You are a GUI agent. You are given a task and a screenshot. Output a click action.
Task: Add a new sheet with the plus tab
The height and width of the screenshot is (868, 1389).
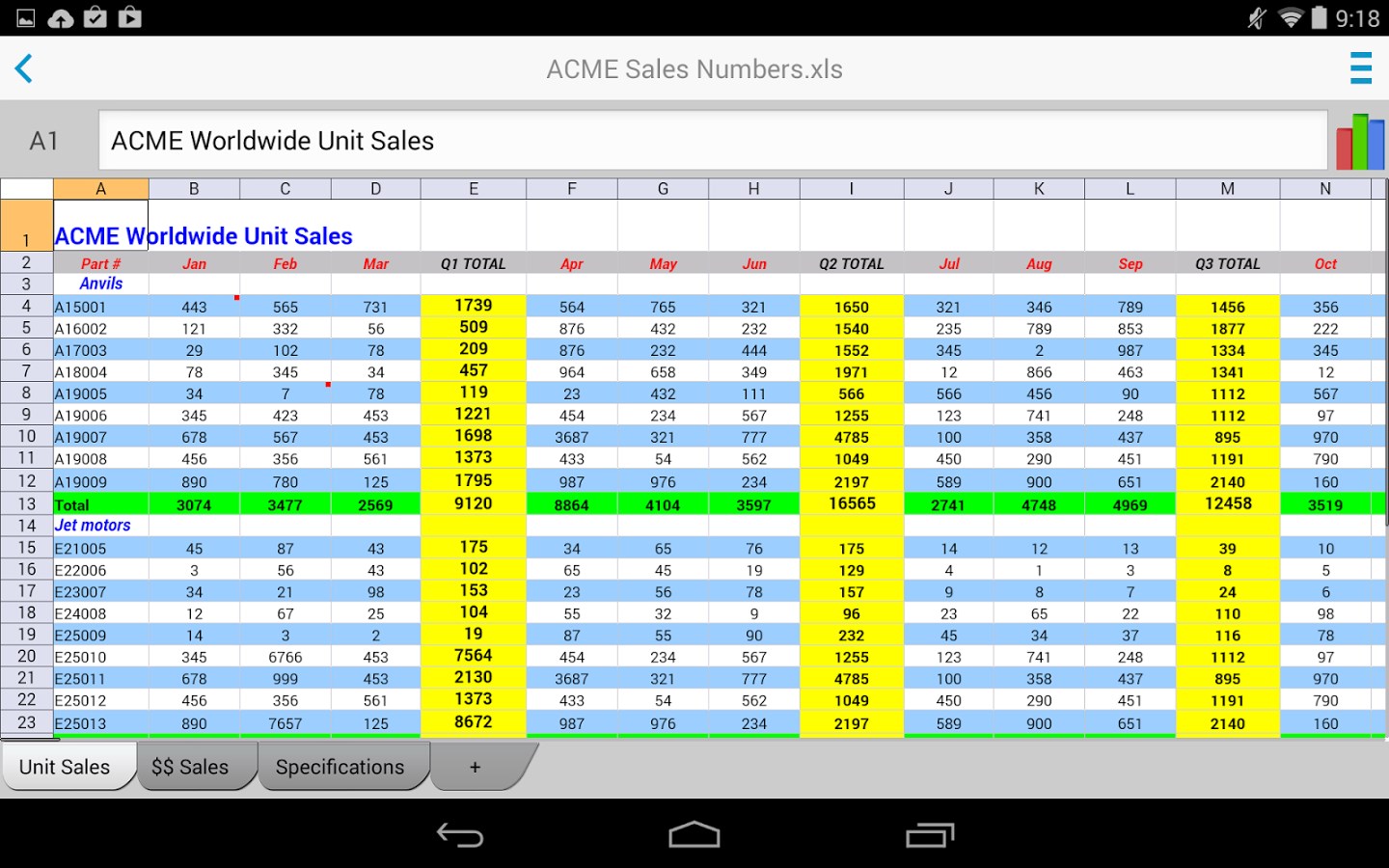click(x=475, y=766)
